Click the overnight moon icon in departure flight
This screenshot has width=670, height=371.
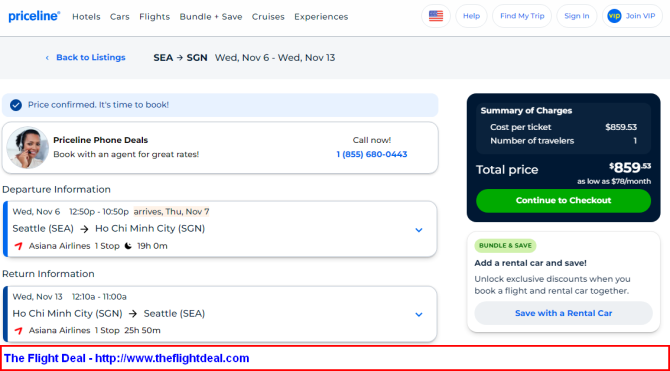[128, 246]
